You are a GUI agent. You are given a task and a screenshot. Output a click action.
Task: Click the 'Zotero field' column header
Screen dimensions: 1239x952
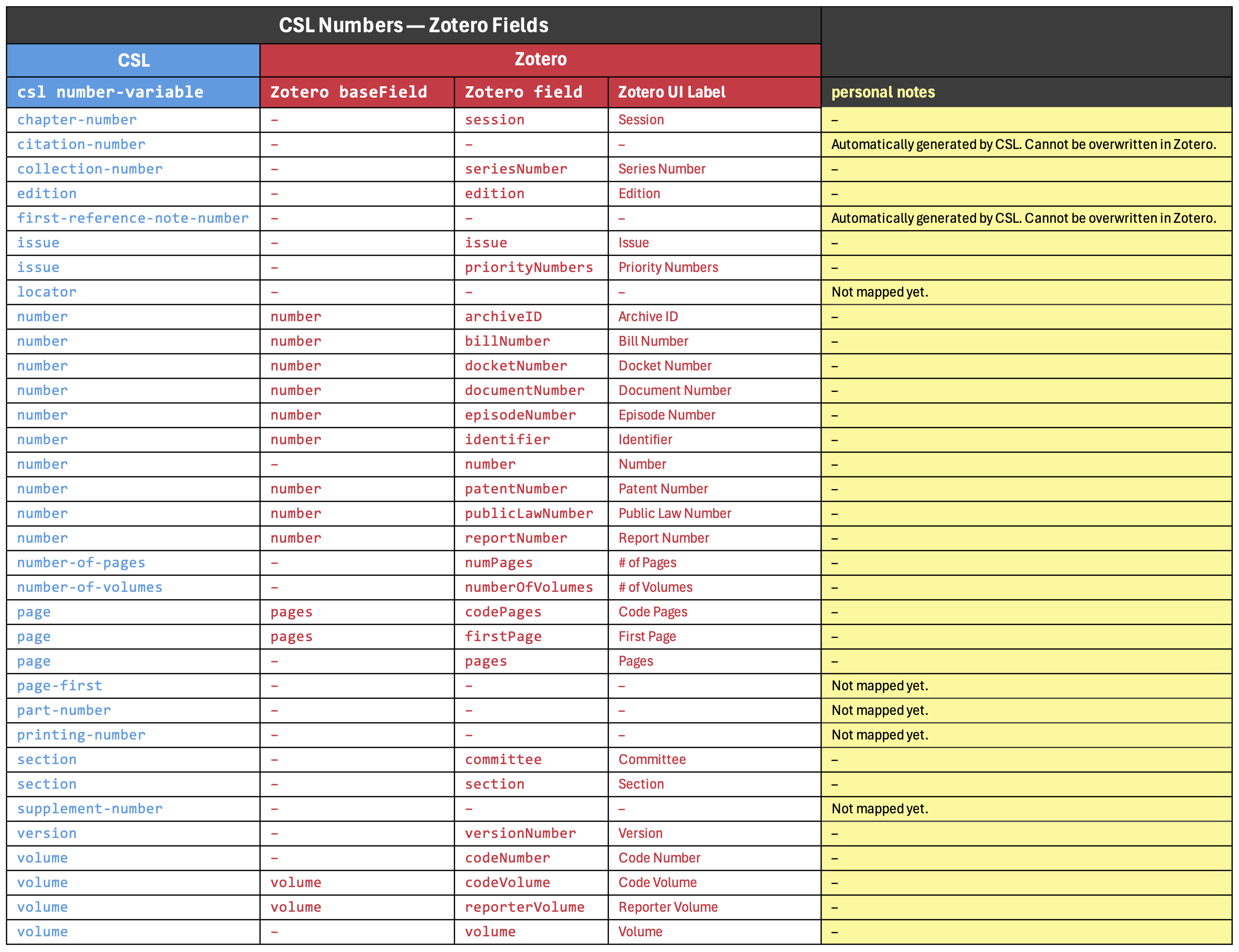(523, 92)
